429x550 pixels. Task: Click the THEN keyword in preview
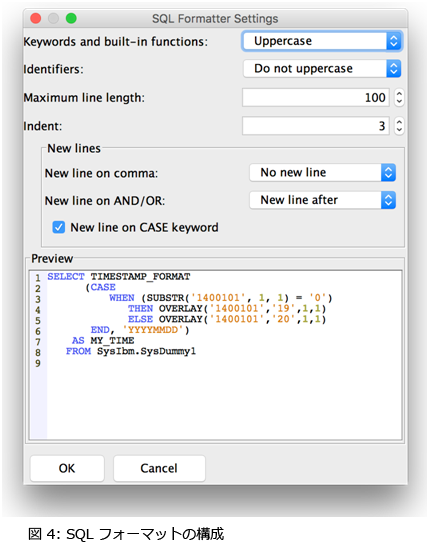coord(140,309)
